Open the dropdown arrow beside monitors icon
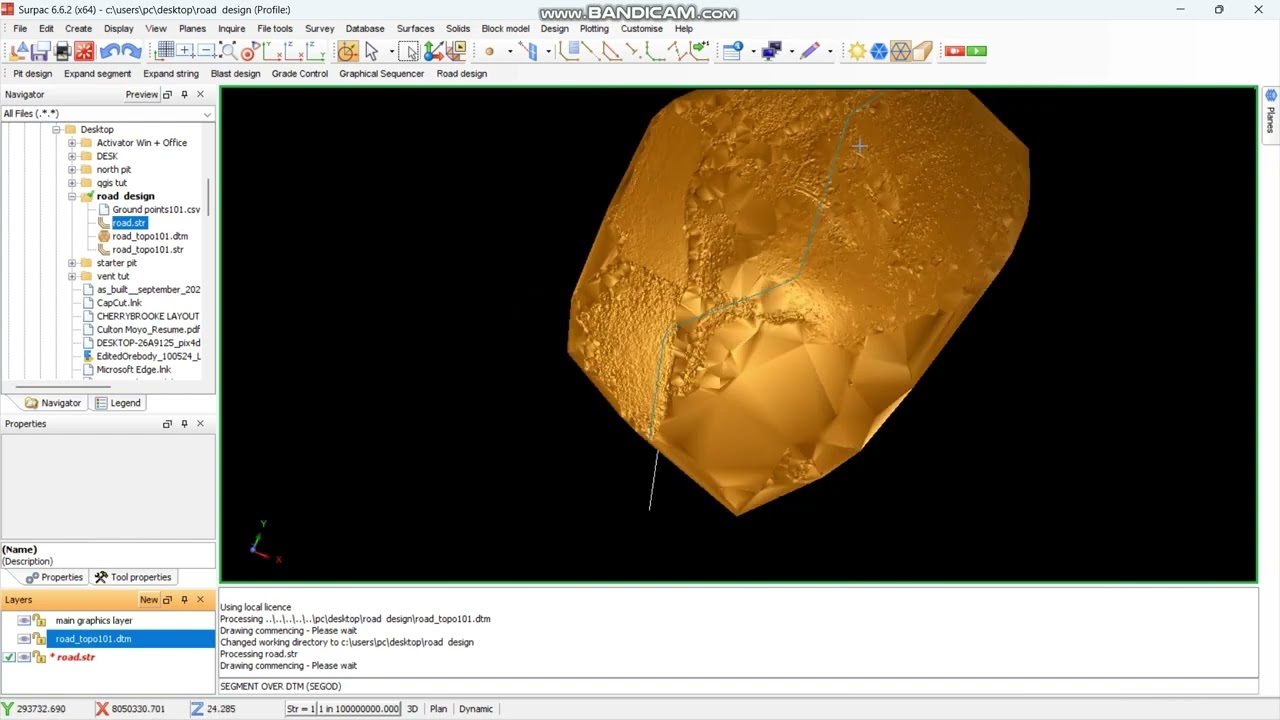Viewport: 1280px width, 720px height. click(792, 51)
